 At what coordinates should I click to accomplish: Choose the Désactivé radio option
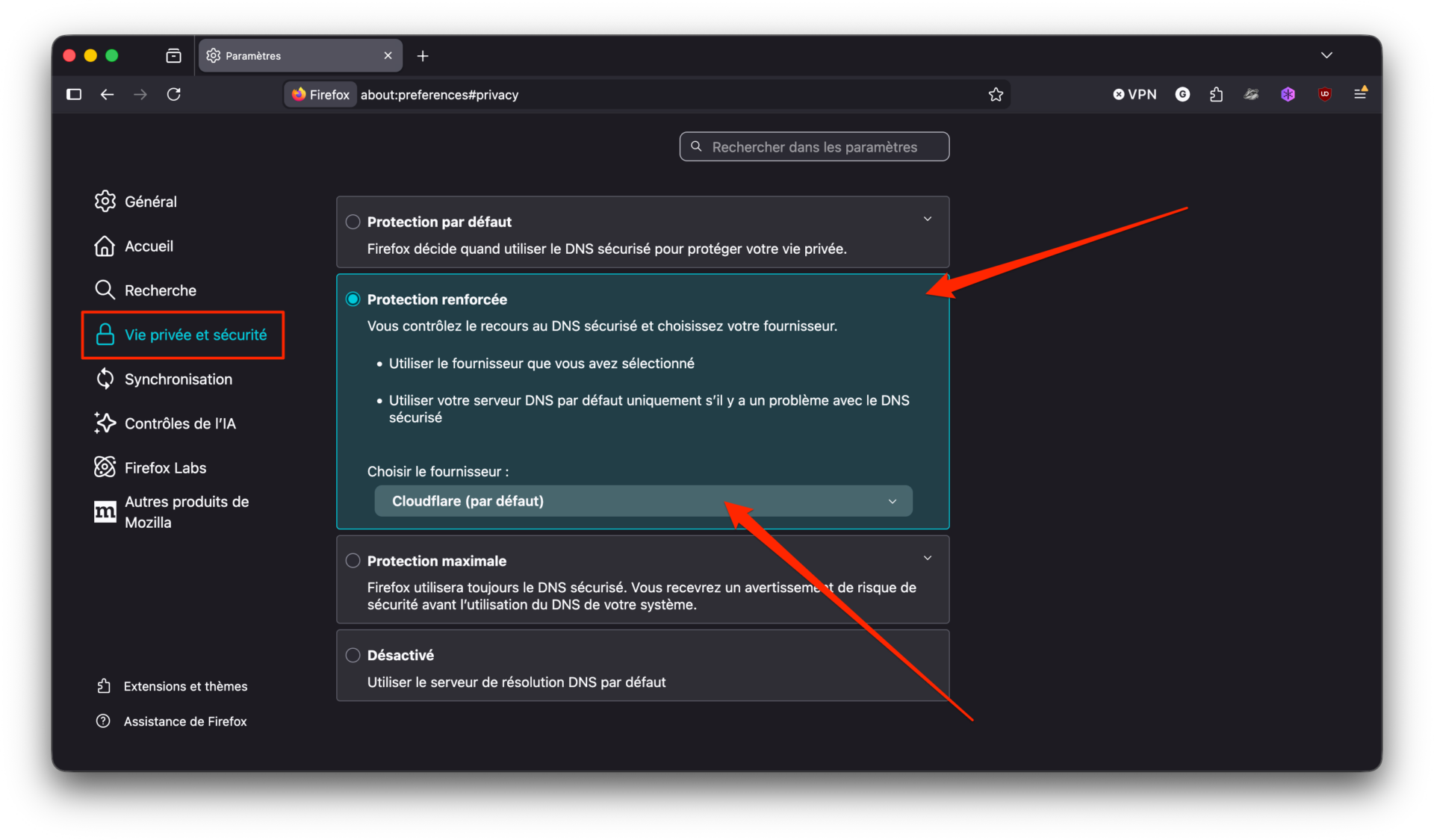click(x=353, y=655)
